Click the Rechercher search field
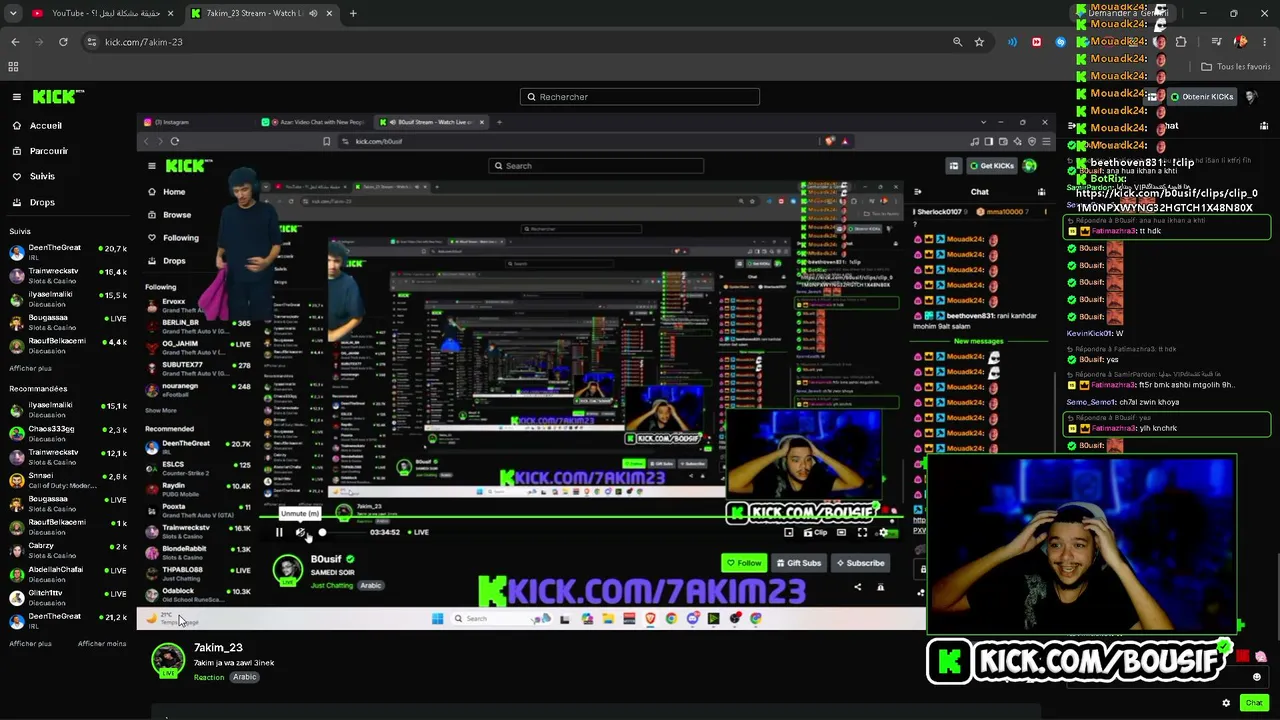Screen dimensions: 1280x720 tap(640, 97)
